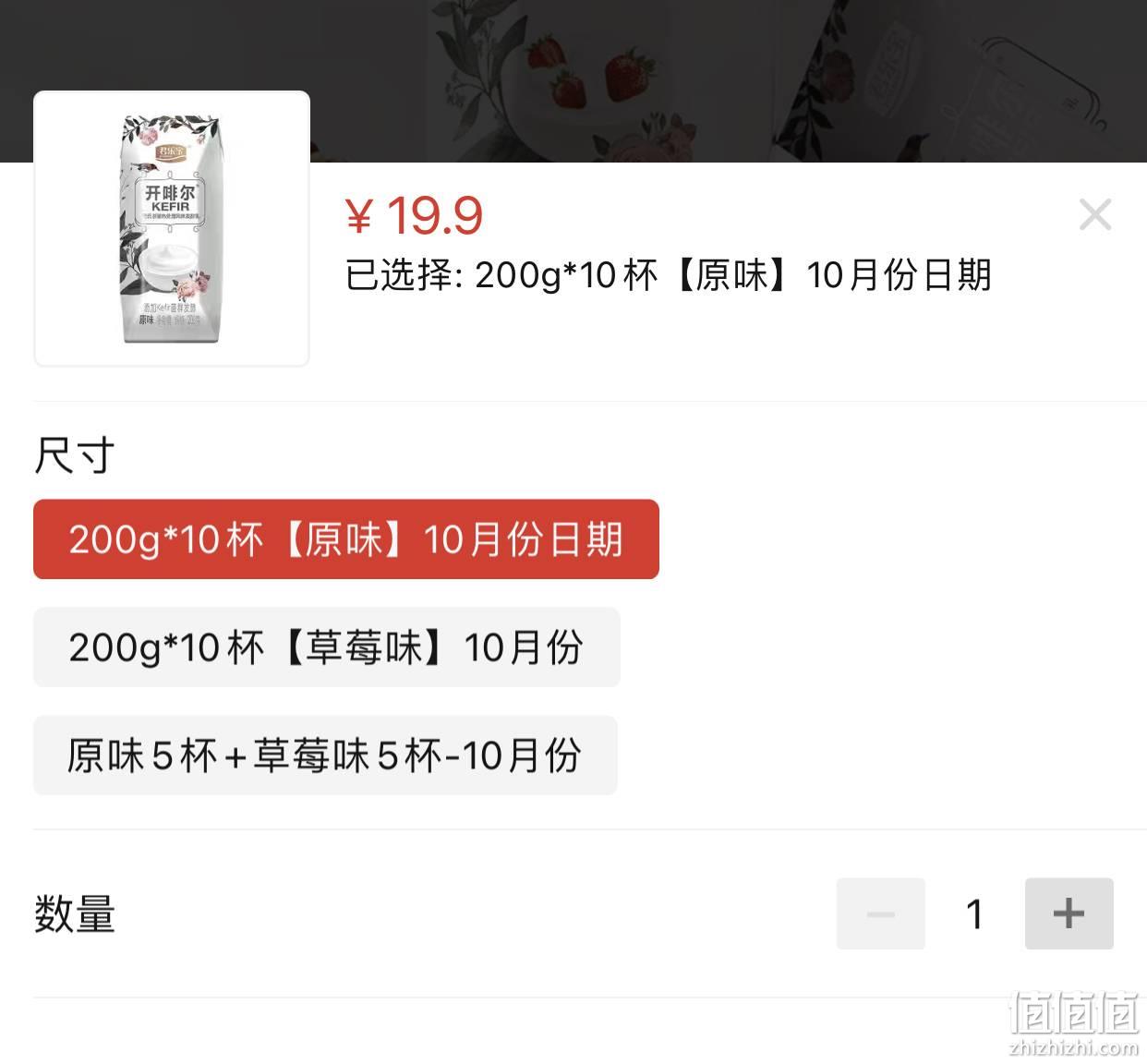1147x1064 pixels.
Task: Choose 原味5杯+草莓味5杯-10月份 option
Action: pyautogui.click(x=325, y=756)
